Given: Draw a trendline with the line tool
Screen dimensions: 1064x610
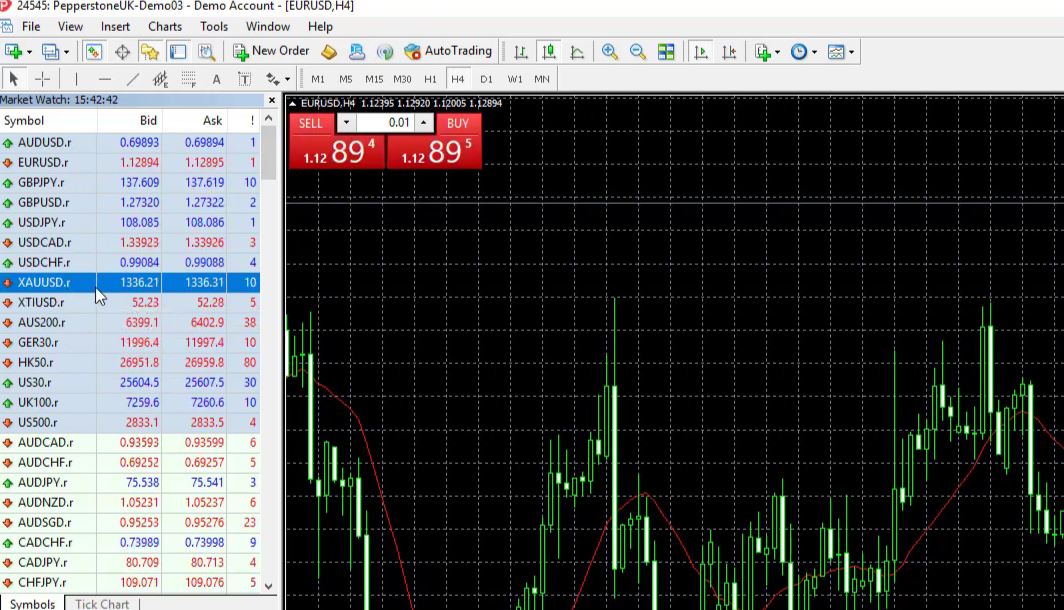Looking at the screenshot, I should tap(132, 79).
